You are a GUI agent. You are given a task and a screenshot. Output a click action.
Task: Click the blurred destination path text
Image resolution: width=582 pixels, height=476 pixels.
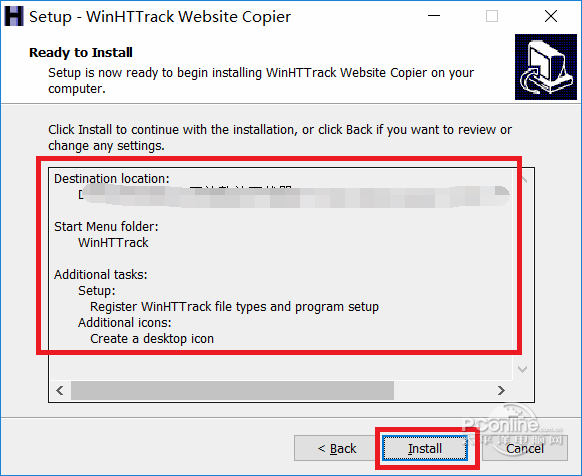click(x=293, y=195)
